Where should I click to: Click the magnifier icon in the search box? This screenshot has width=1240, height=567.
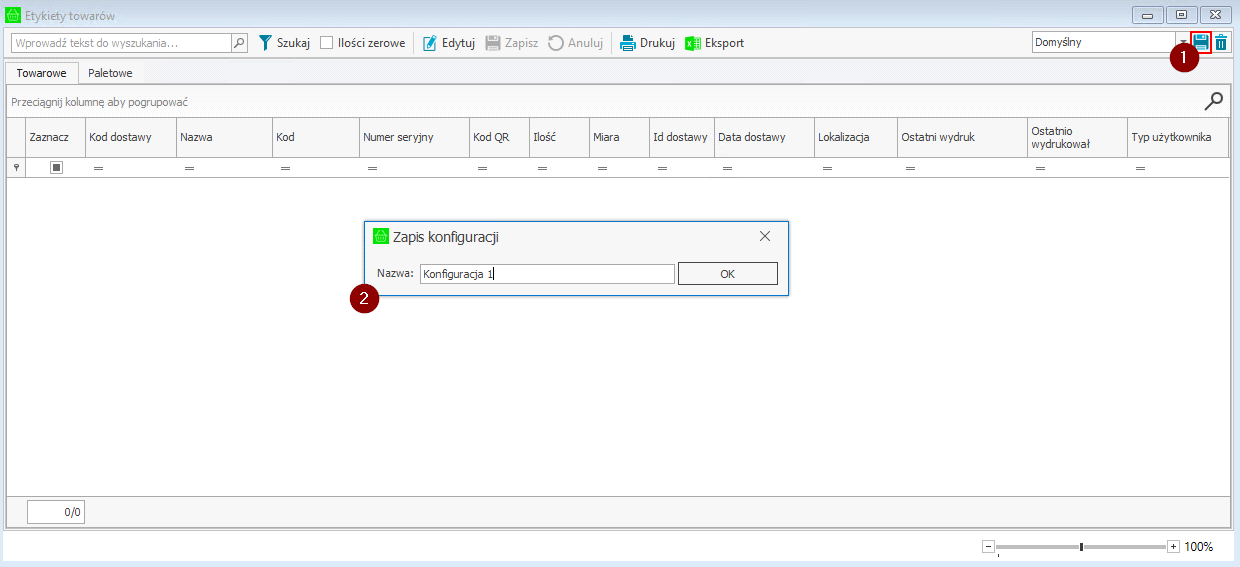point(239,43)
